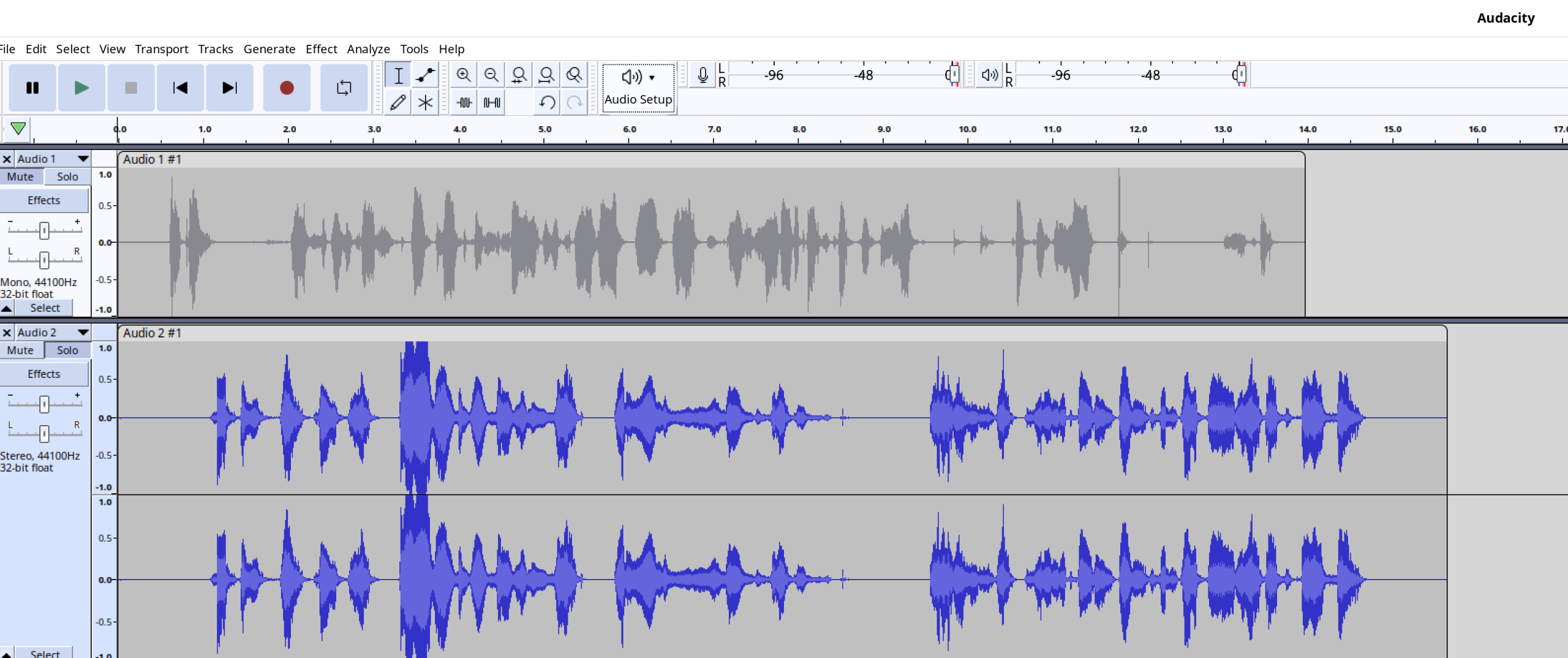Mute the Audio 1 track

[21, 176]
